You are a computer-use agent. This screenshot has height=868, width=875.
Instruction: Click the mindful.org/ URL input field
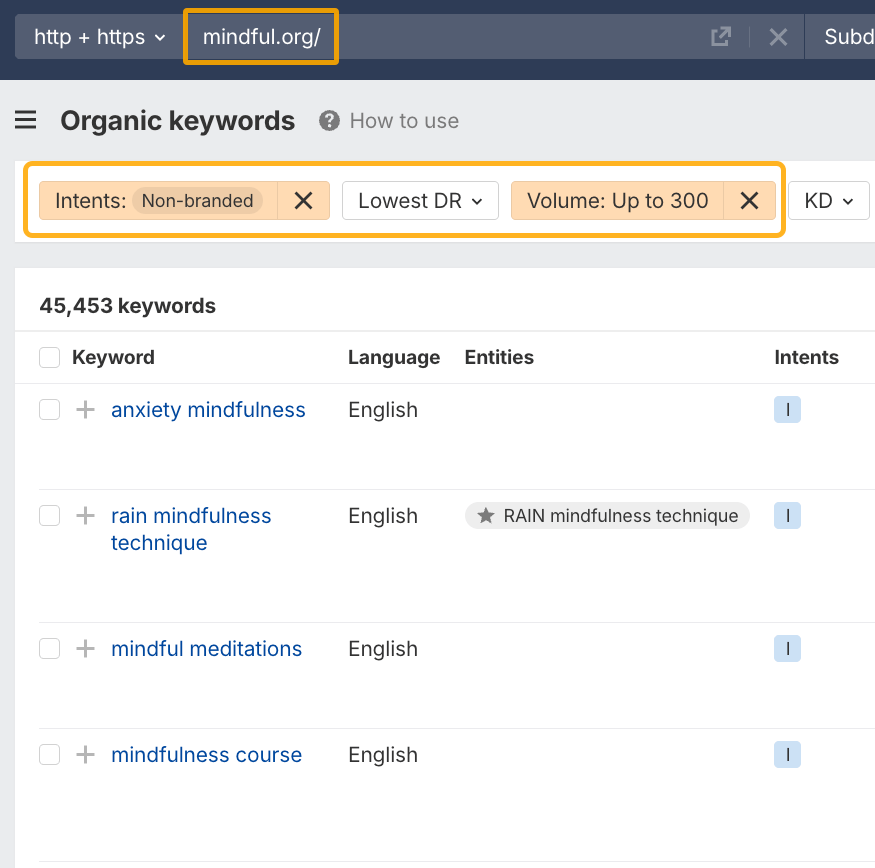(x=446, y=37)
